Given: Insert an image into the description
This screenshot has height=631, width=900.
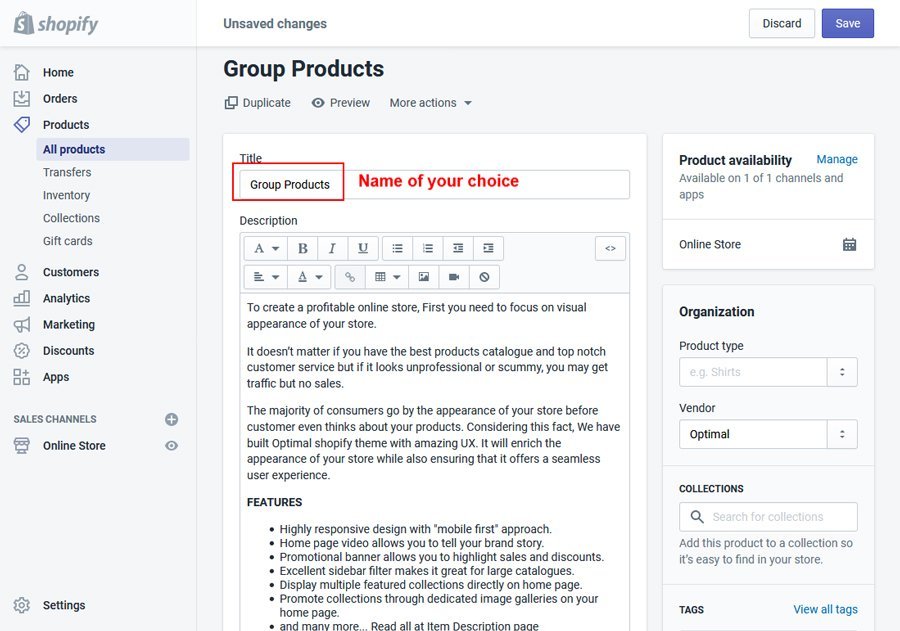Looking at the screenshot, I should (x=424, y=277).
